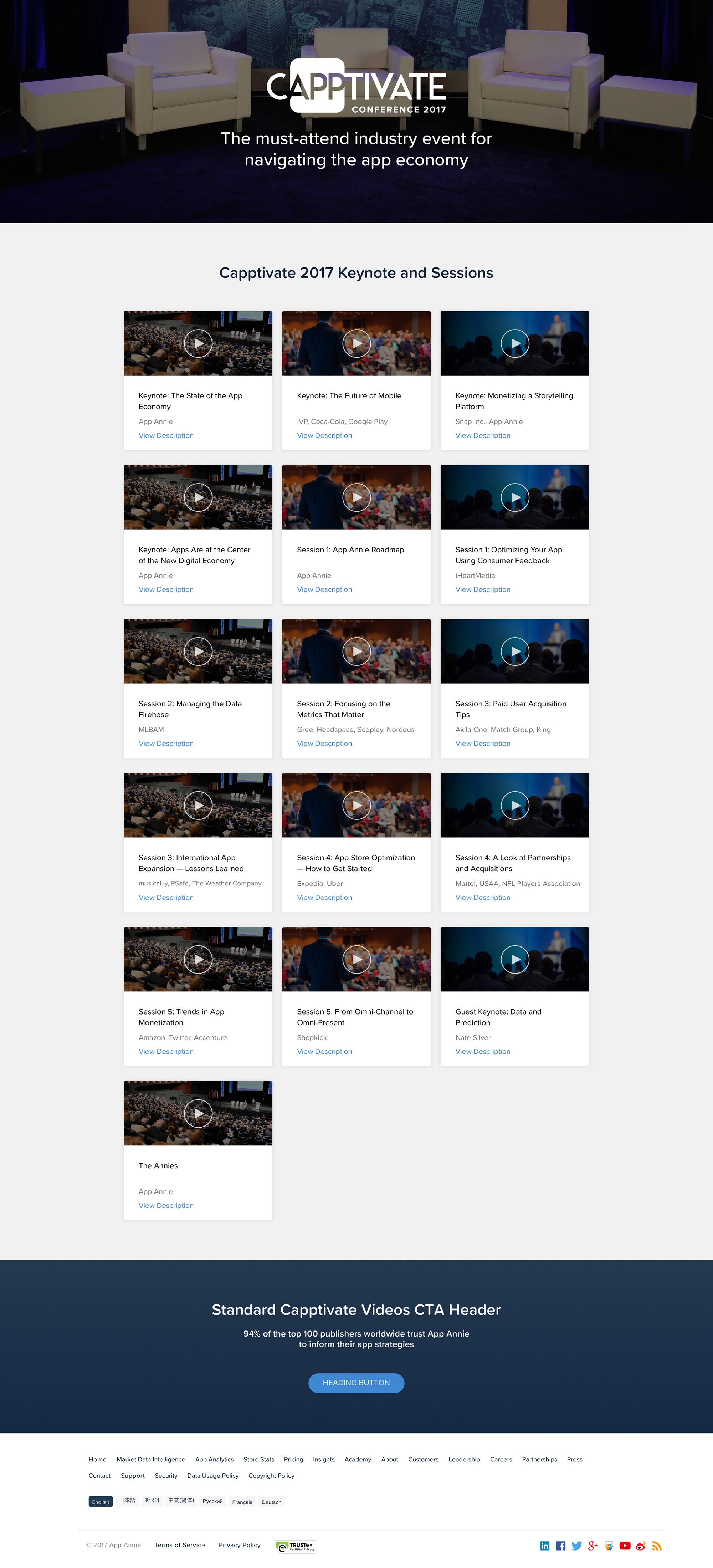The width and height of the screenshot is (713, 1568).
Task: View description for MLBAM Data Firehose session
Action: click(x=166, y=743)
